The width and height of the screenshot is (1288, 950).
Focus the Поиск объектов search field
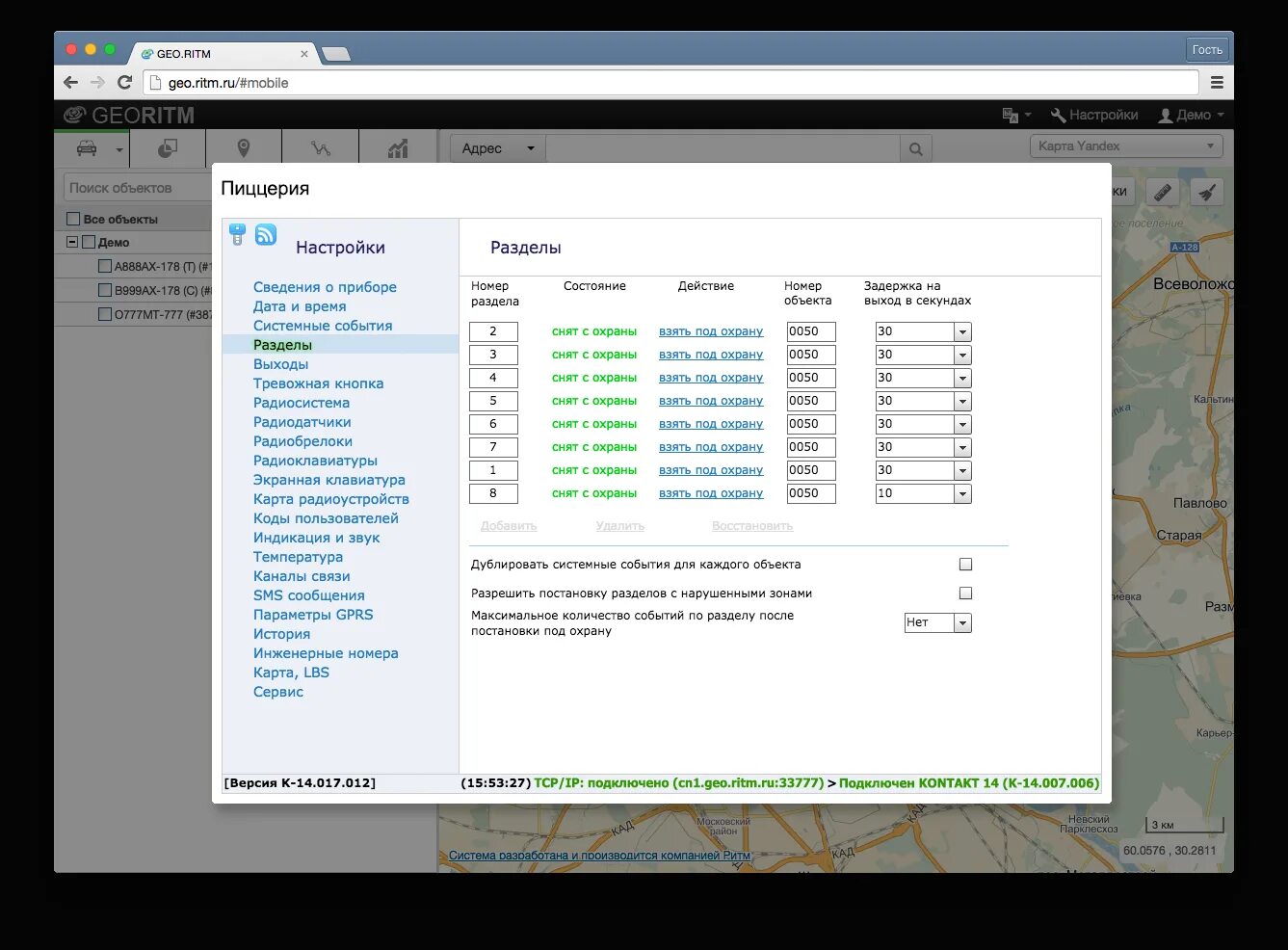pyautogui.click(x=137, y=188)
